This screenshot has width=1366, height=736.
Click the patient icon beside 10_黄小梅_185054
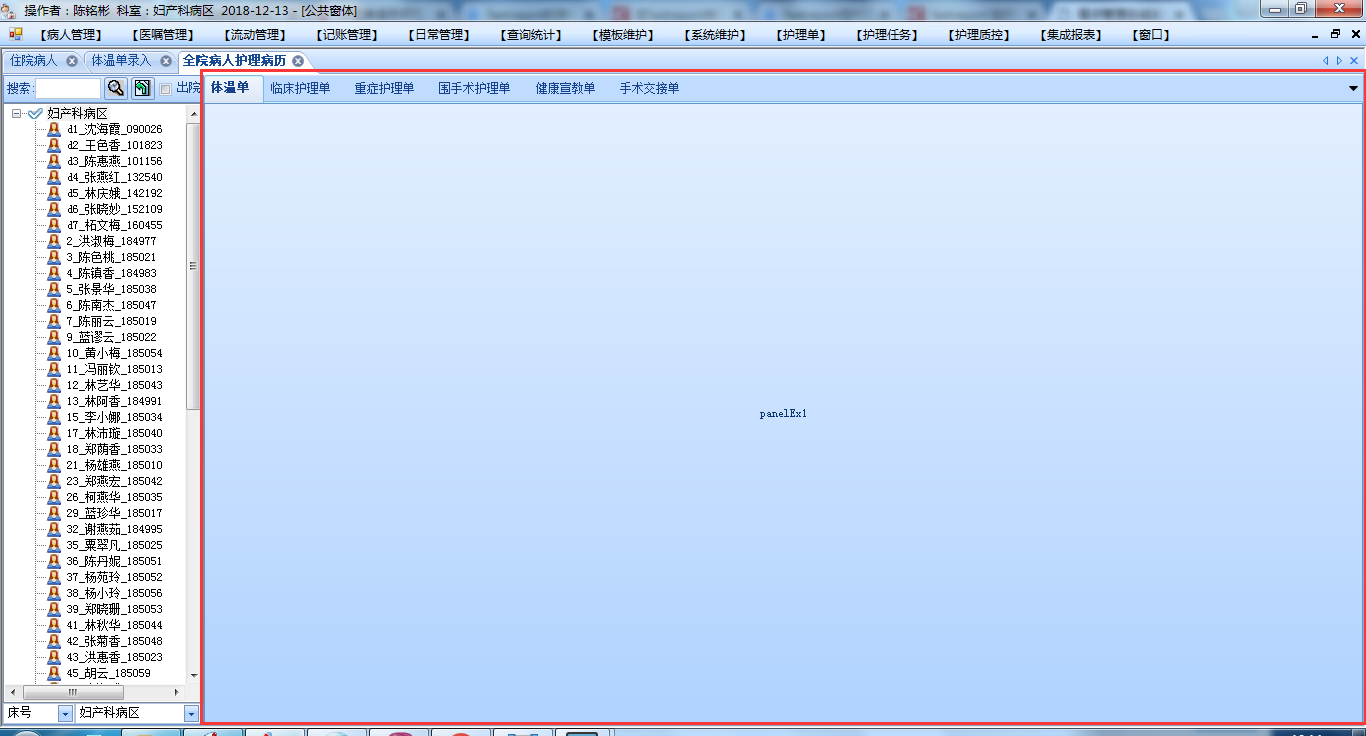(54, 353)
